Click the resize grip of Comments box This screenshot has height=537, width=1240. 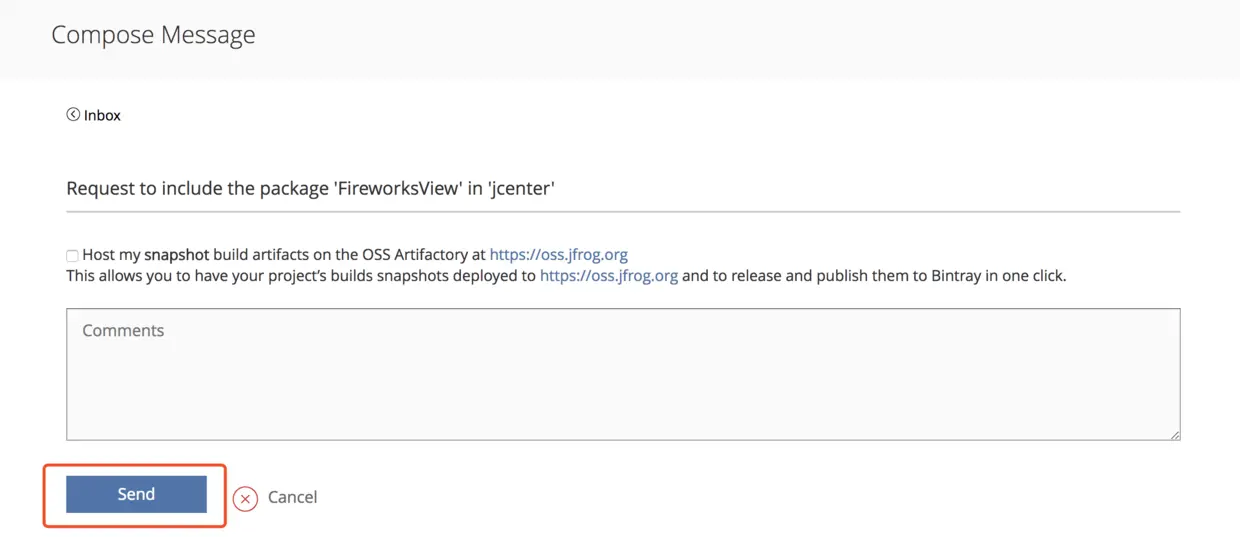pyautogui.click(x=1175, y=434)
